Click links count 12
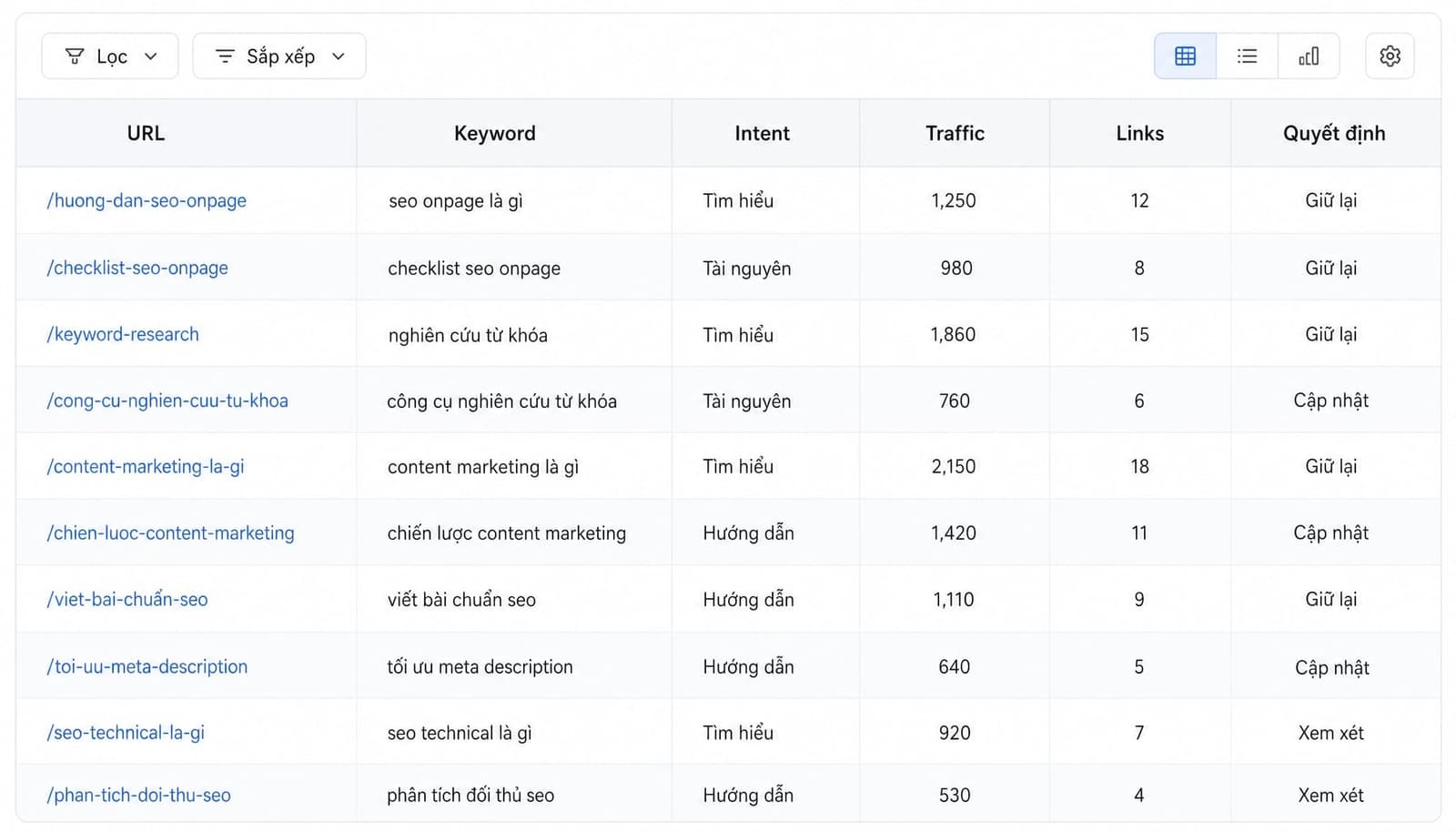The width and height of the screenshot is (1456, 832). coord(1139,200)
